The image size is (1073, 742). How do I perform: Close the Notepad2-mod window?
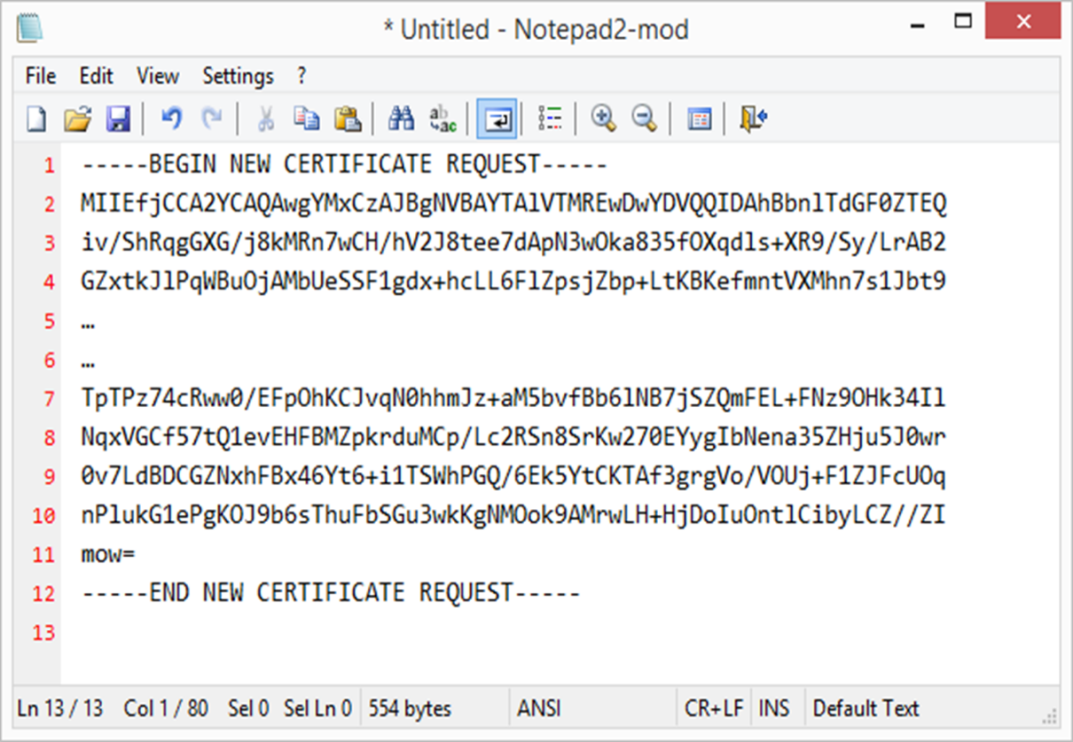1023,21
